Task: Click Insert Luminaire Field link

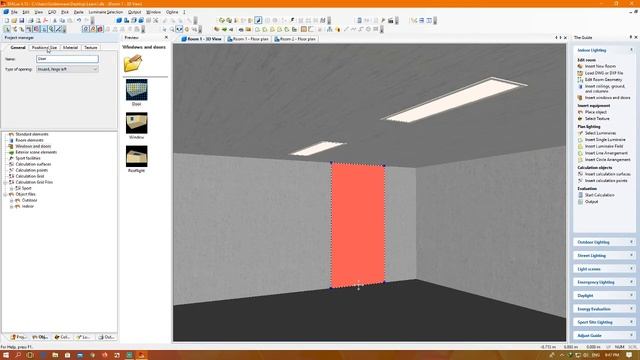Action: (604, 146)
